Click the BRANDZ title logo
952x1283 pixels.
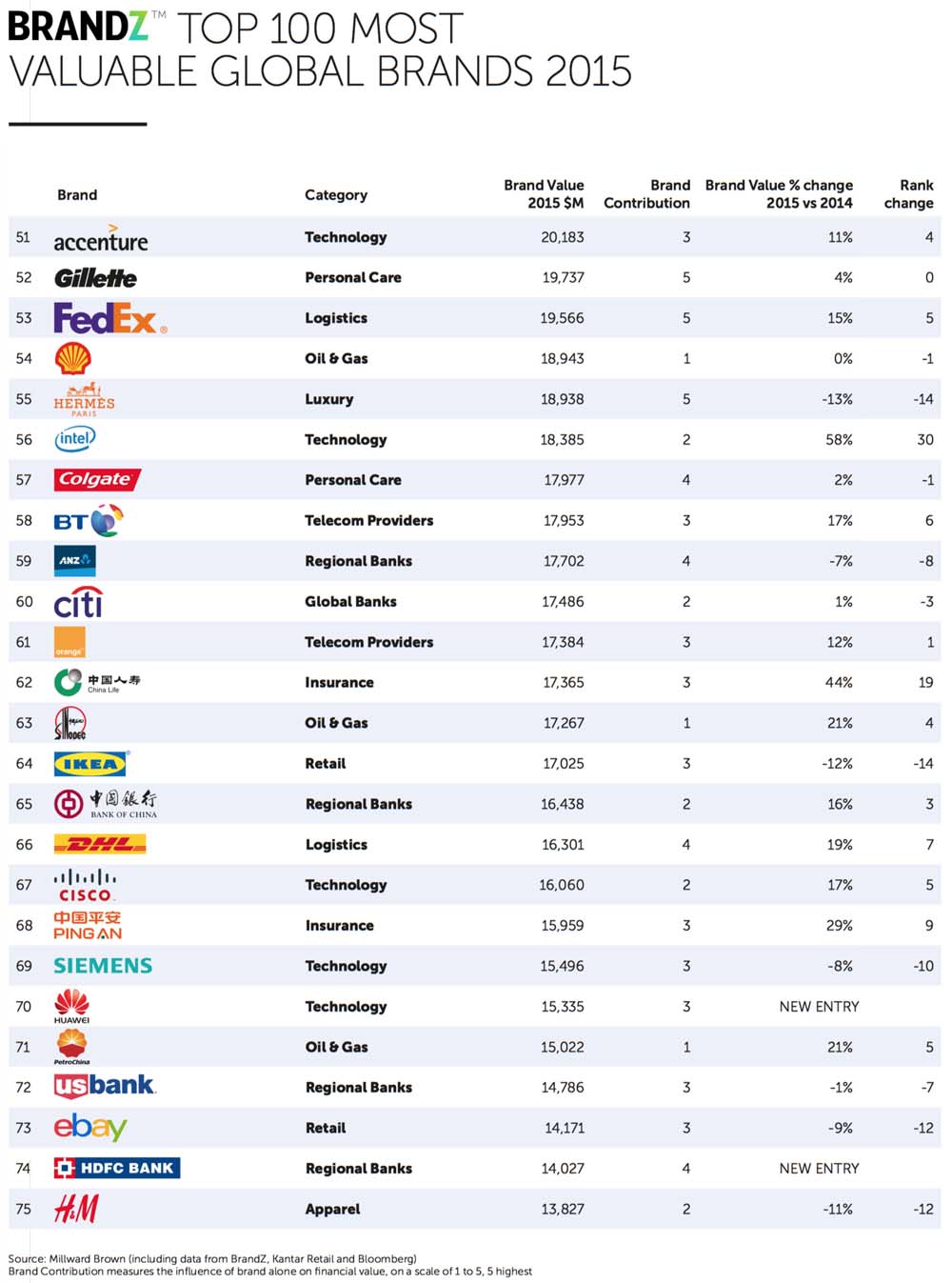tap(78, 28)
